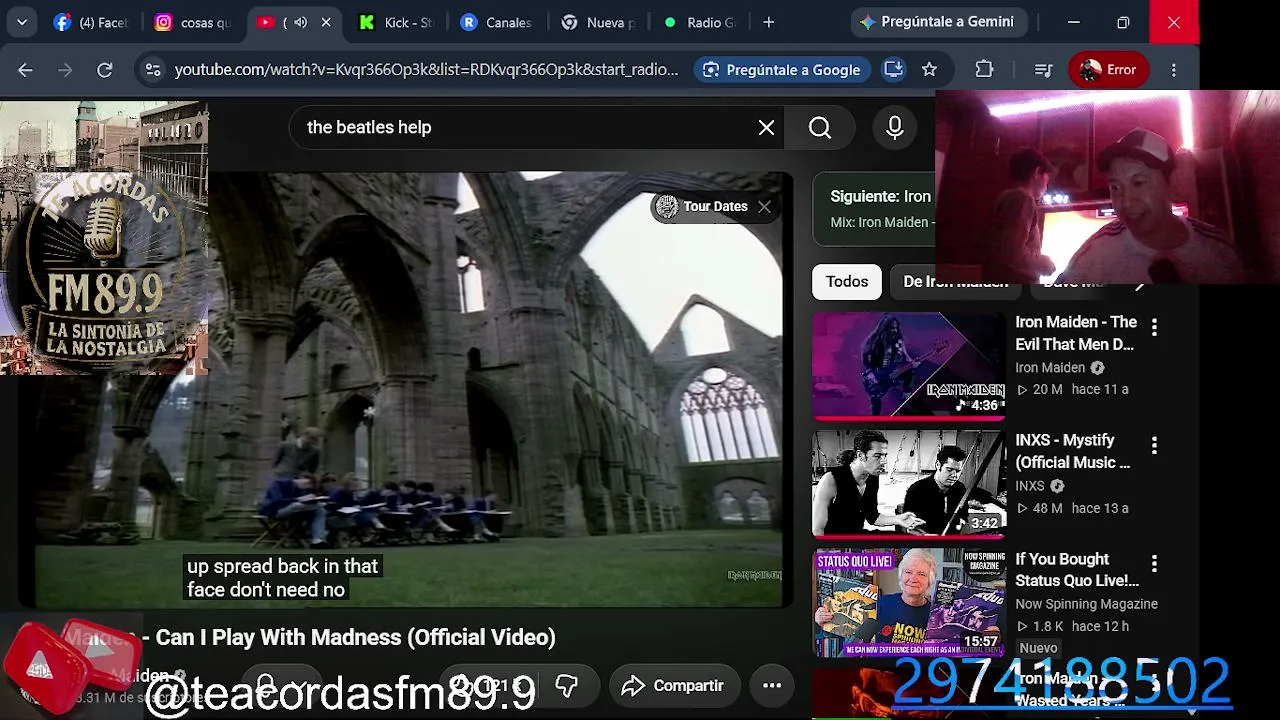Switch to the Kick tab
Viewport: 1280px width, 720px height.
click(x=395, y=22)
